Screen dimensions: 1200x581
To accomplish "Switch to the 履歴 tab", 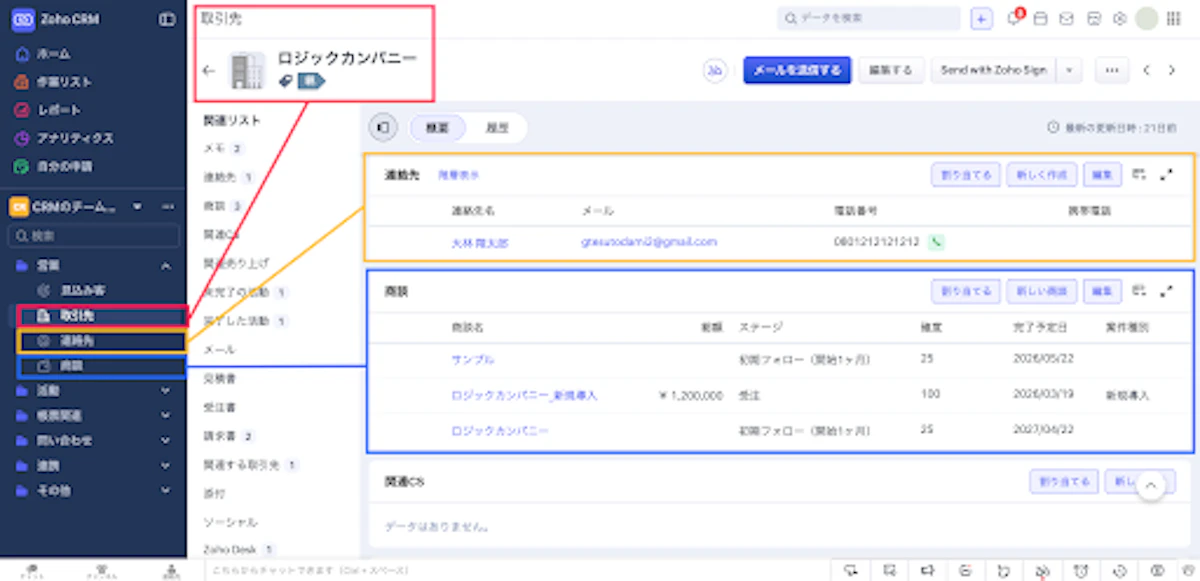I will [x=497, y=127].
